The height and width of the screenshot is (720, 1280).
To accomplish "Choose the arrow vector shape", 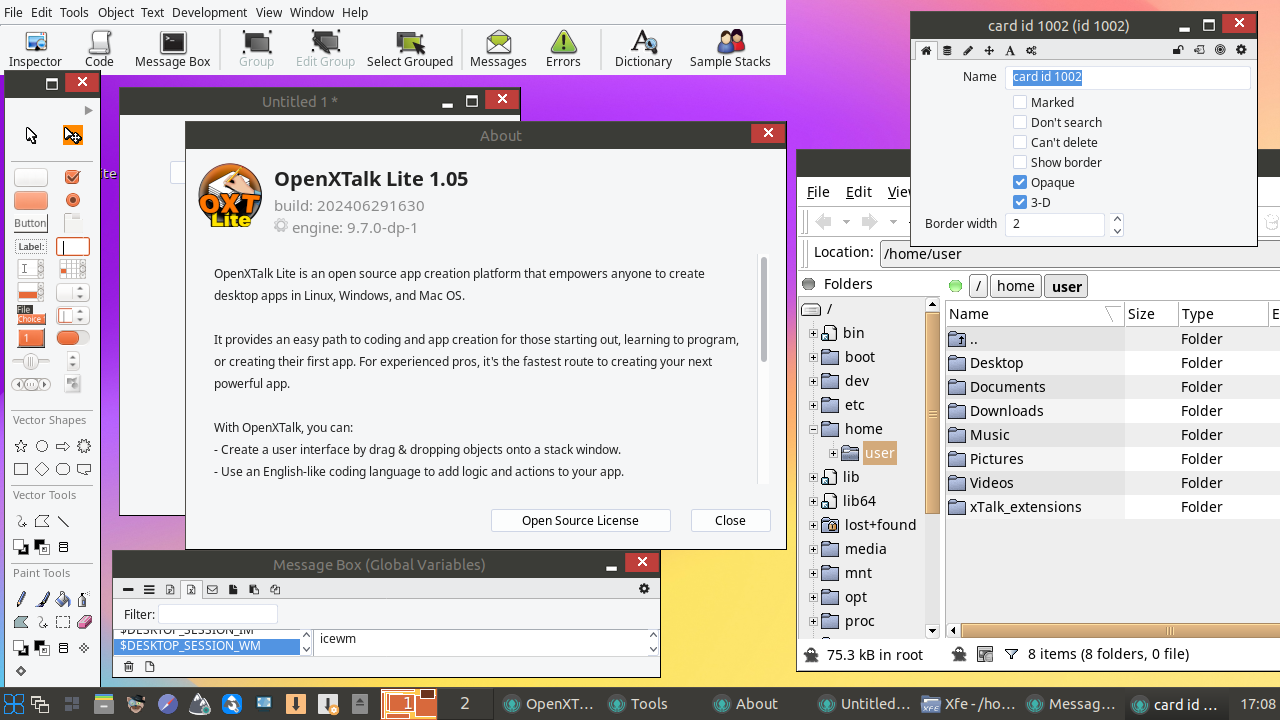I will [63, 446].
